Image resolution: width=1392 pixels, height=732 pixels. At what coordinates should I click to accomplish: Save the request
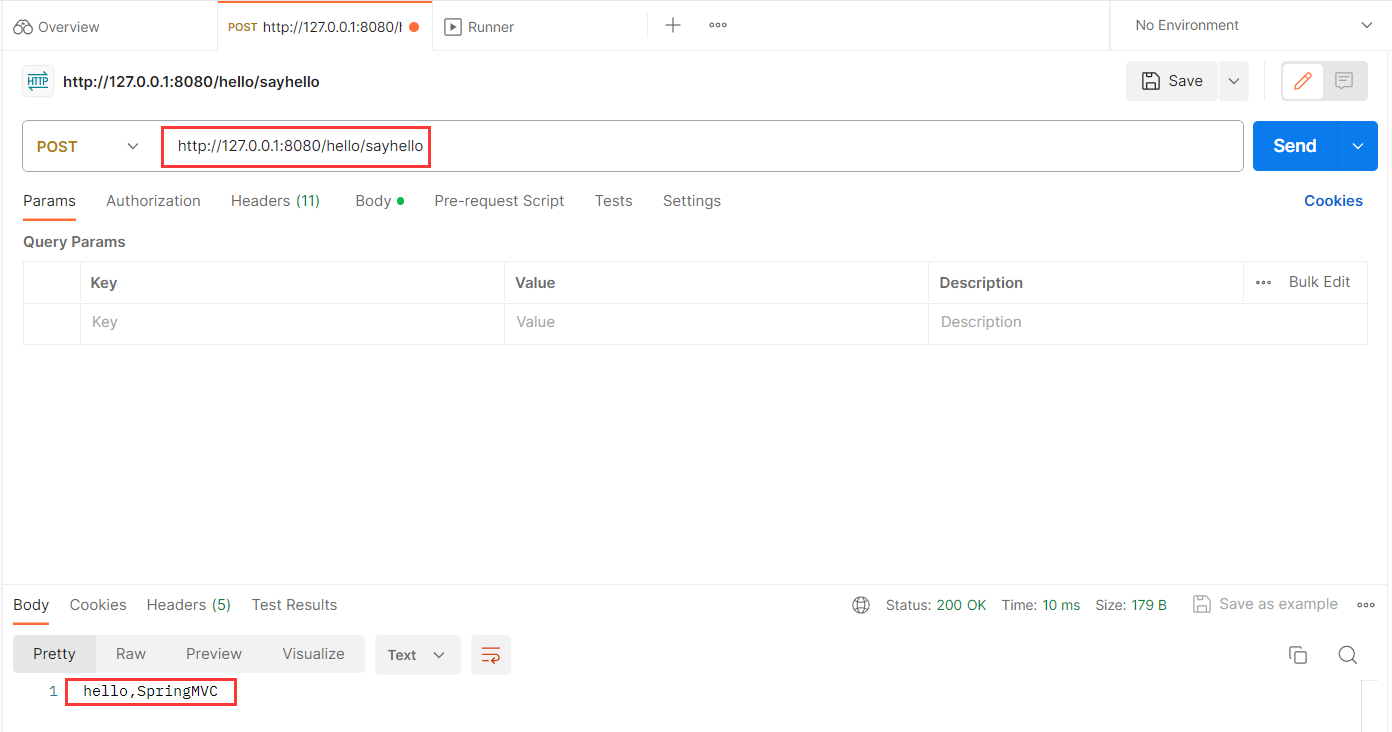coord(1172,81)
